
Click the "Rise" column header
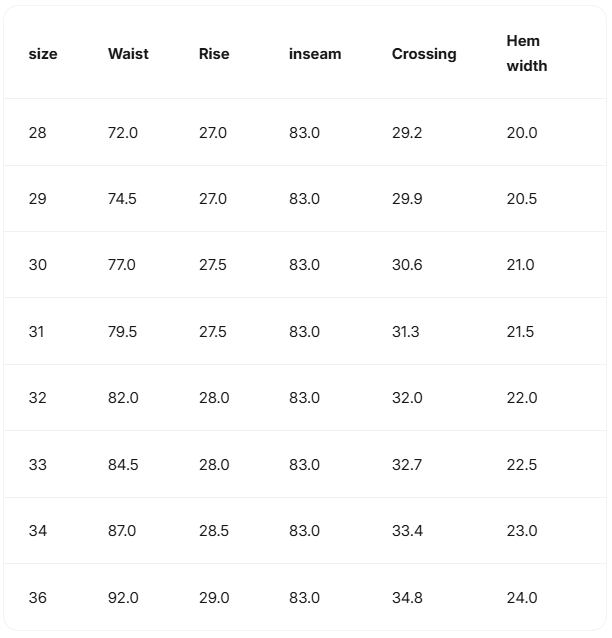pos(214,54)
